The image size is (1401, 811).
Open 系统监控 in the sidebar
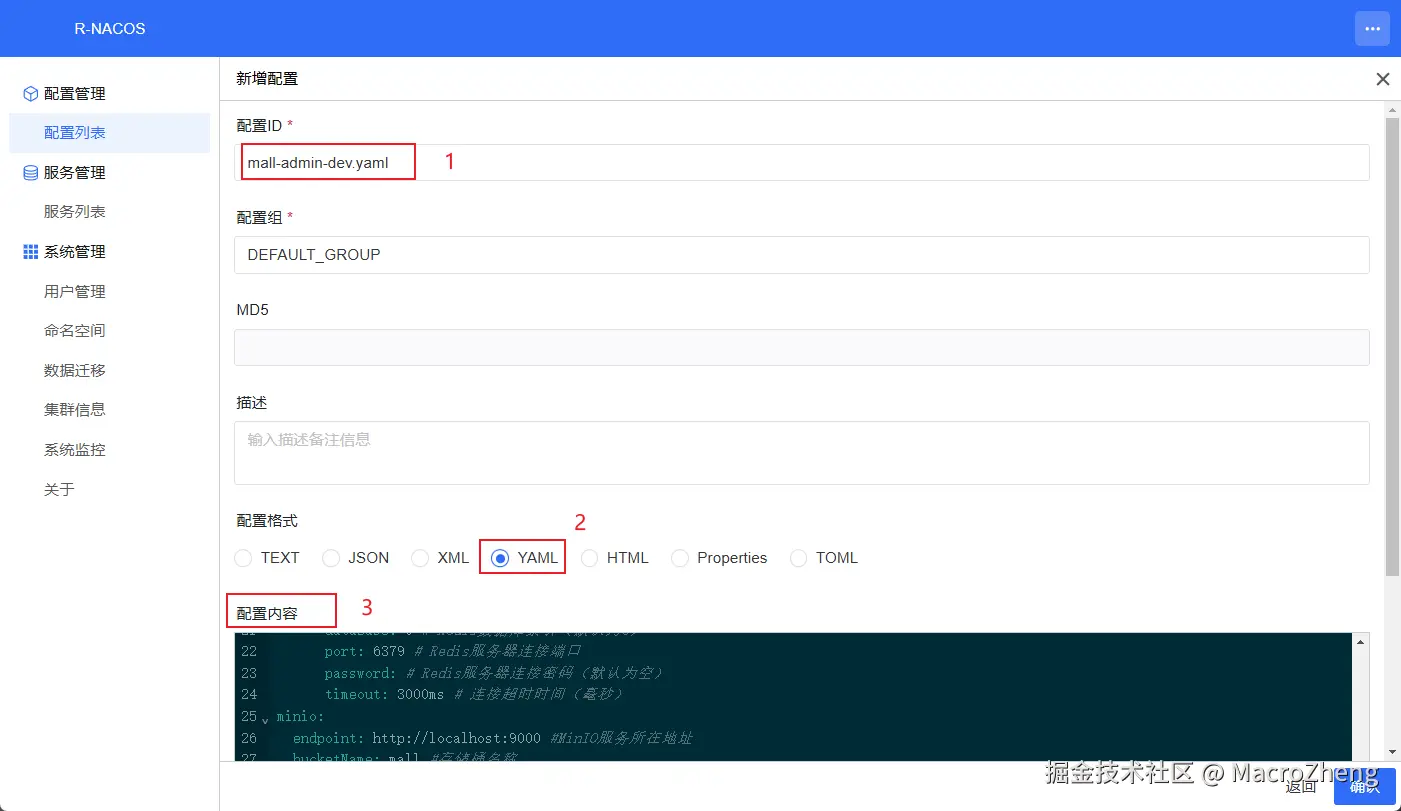109,450
